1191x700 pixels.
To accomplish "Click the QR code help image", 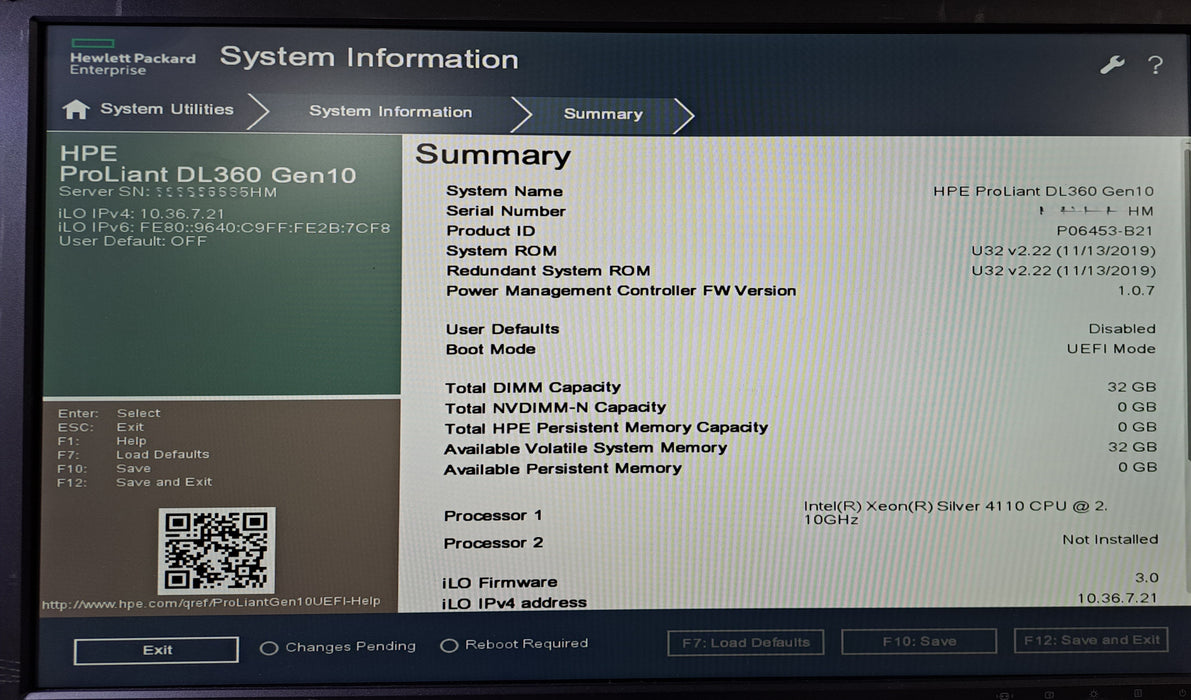I will [216, 551].
